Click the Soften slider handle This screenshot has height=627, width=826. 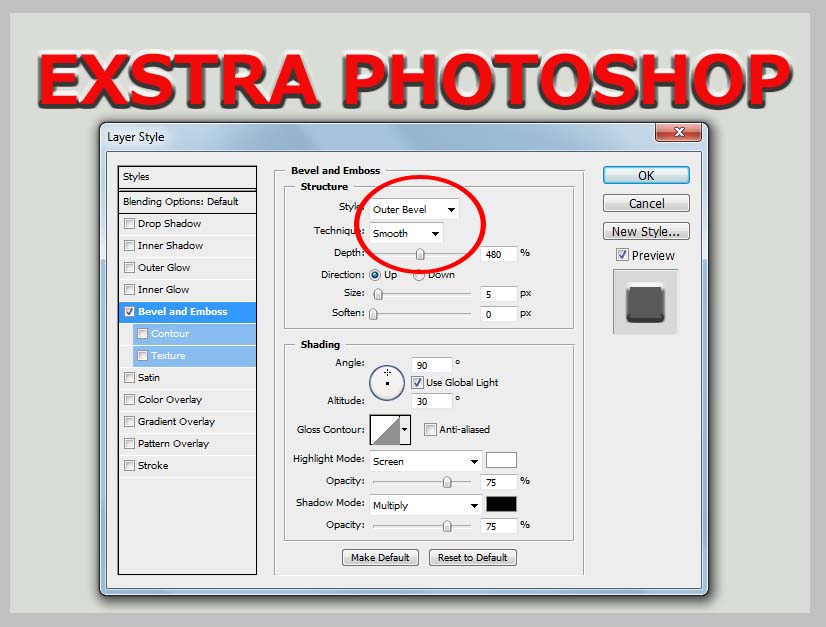click(x=373, y=314)
